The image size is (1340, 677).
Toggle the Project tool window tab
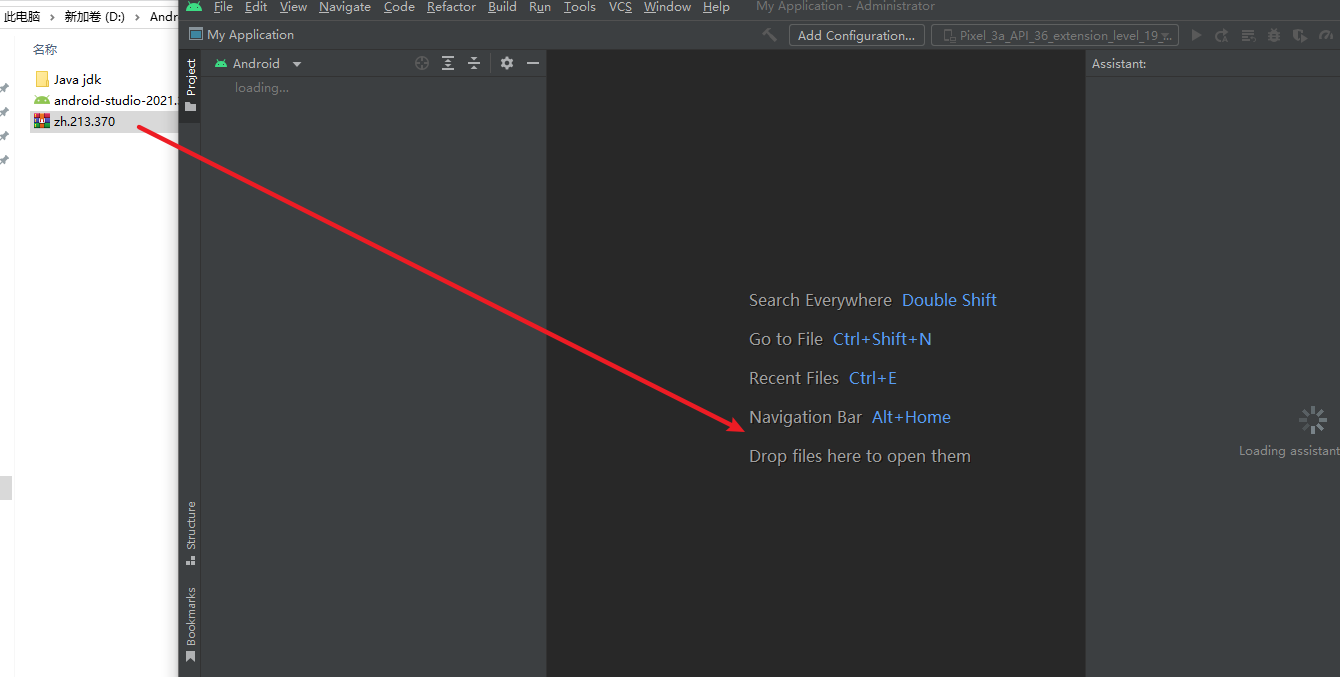190,85
